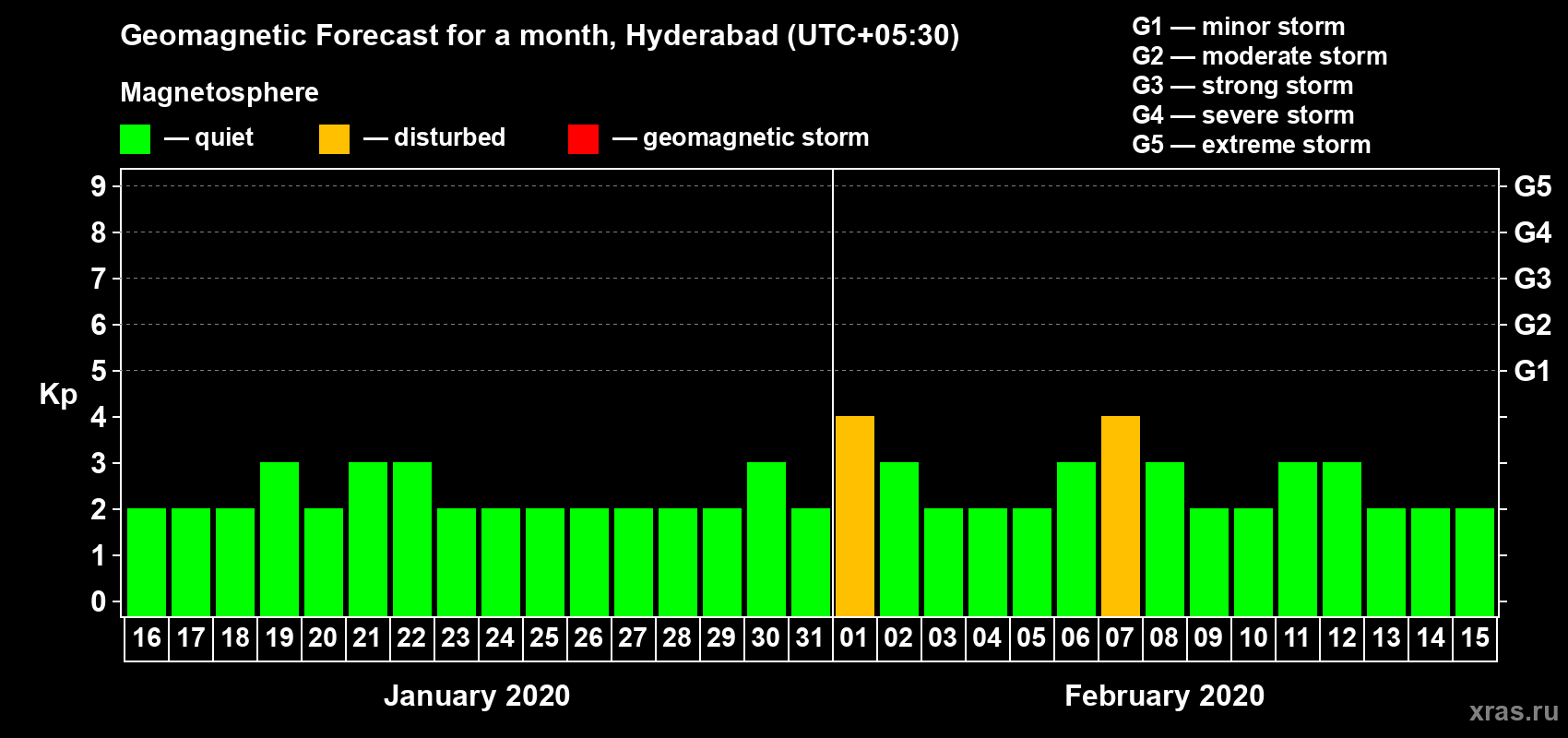This screenshot has width=1568, height=738.
Task: Click the 'G3 — strong storm' legend line
Action: pos(1243,86)
